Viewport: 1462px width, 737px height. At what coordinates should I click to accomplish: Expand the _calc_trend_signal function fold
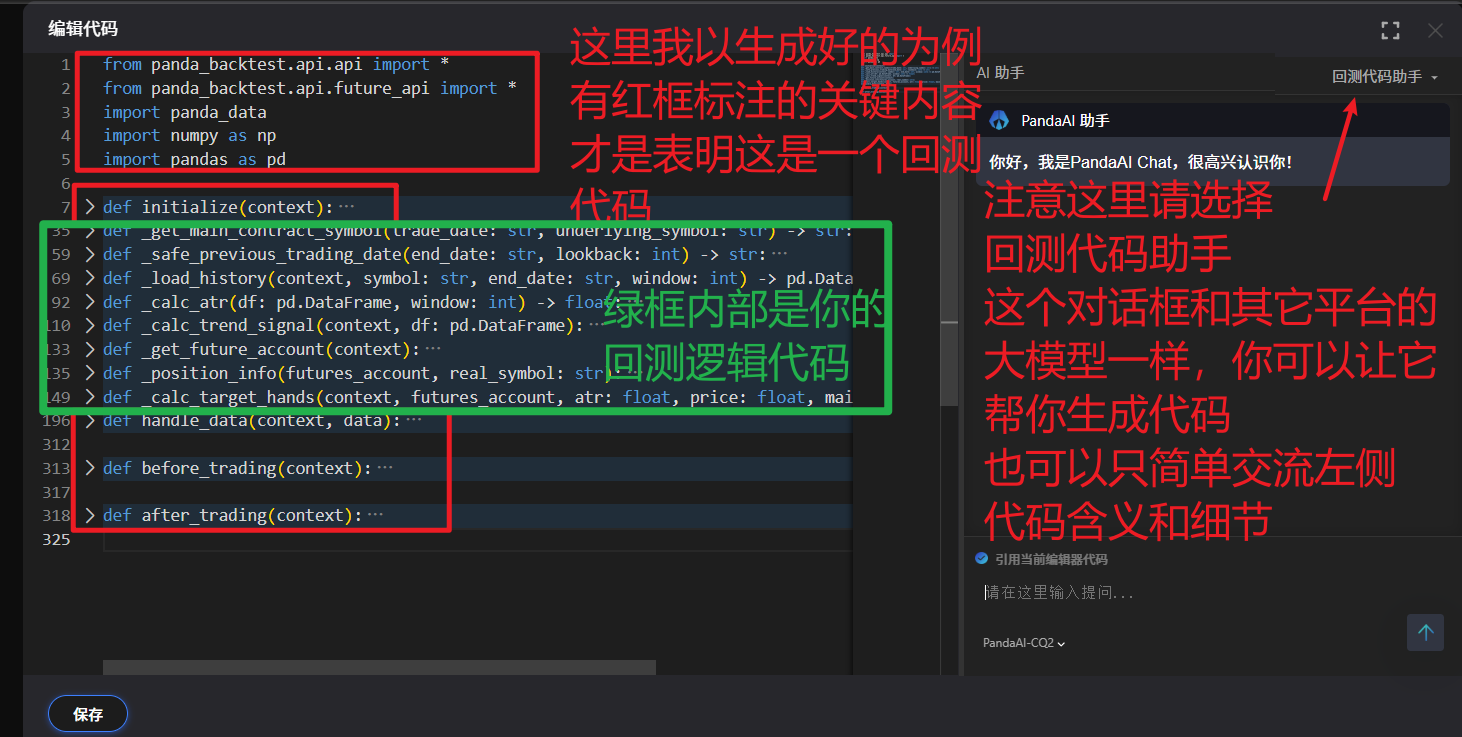click(89, 325)
